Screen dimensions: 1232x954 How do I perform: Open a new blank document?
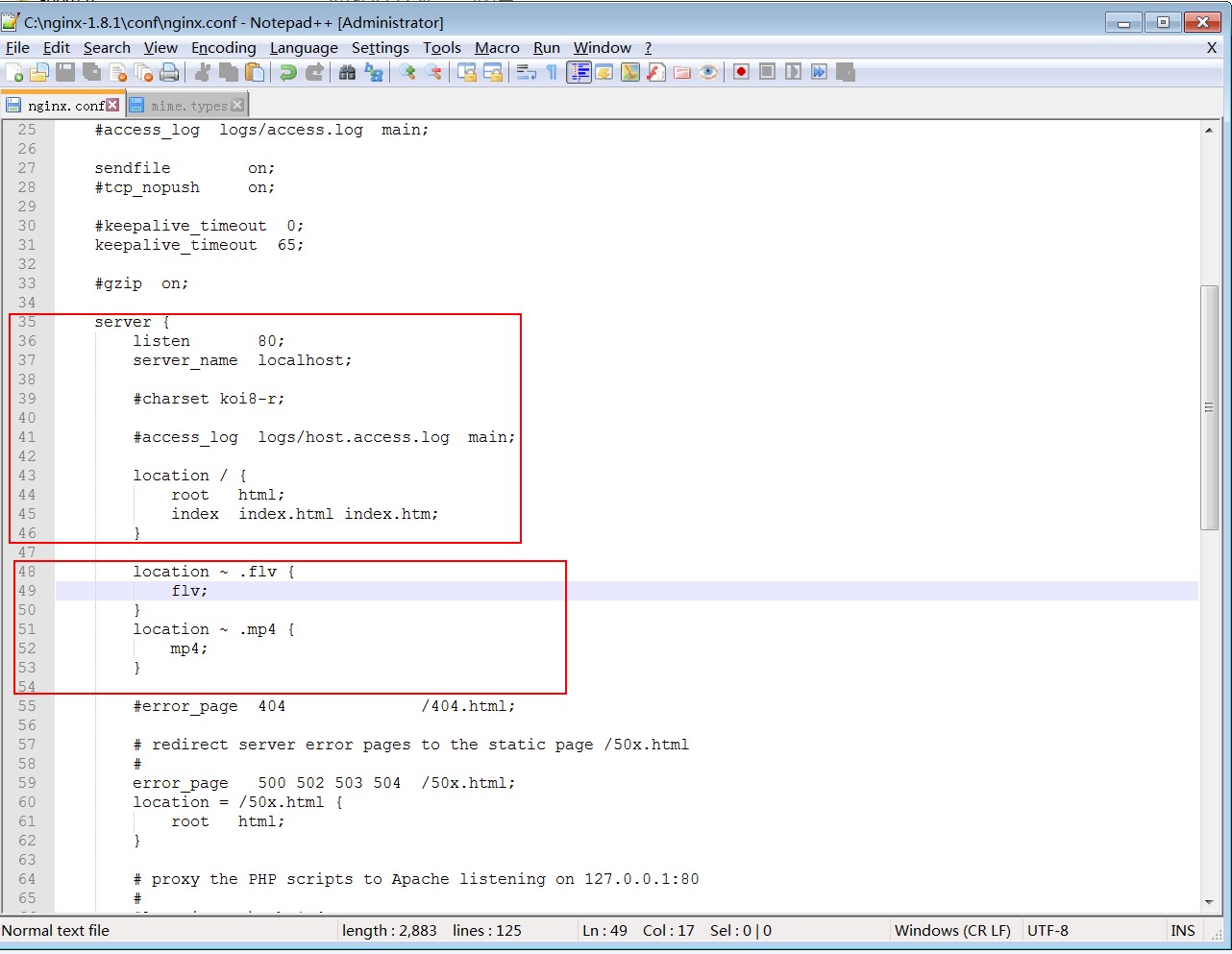[15, 72]
